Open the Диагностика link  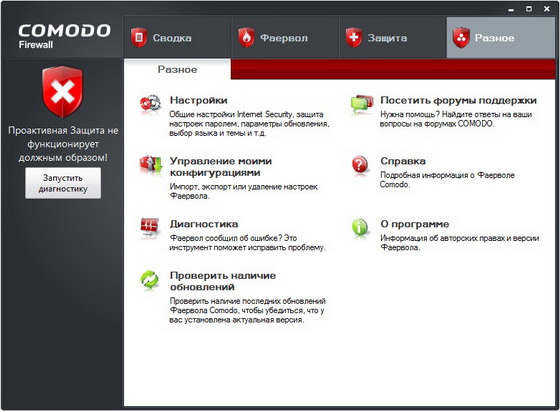click(204, 224)
